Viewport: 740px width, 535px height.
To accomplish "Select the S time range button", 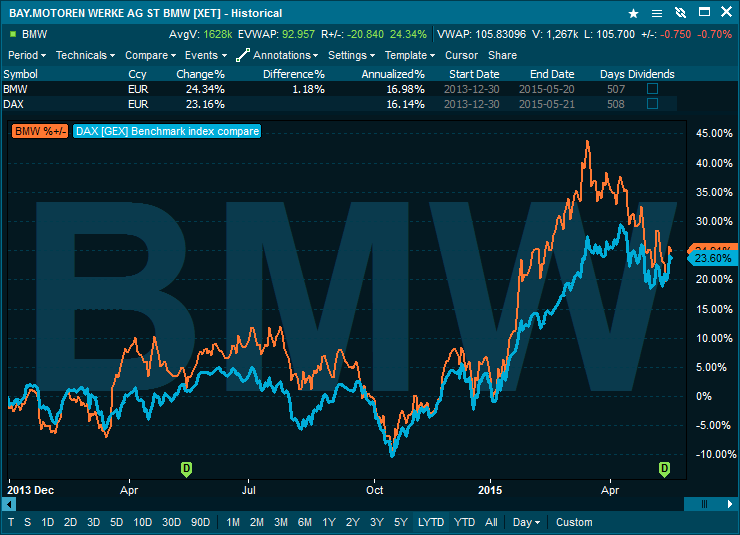I will [x=27, y=522].
